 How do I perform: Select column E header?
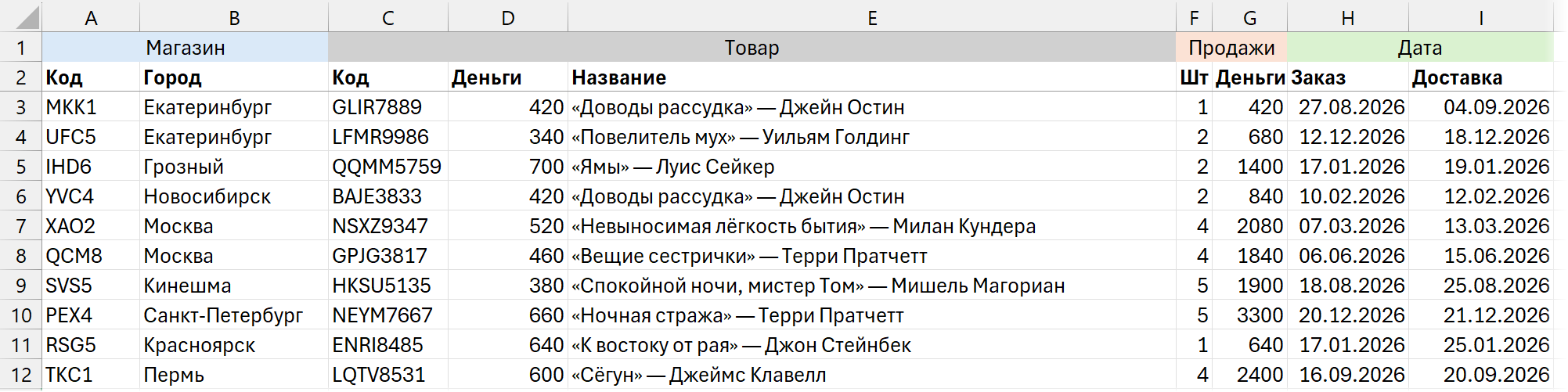coord(871,17)
